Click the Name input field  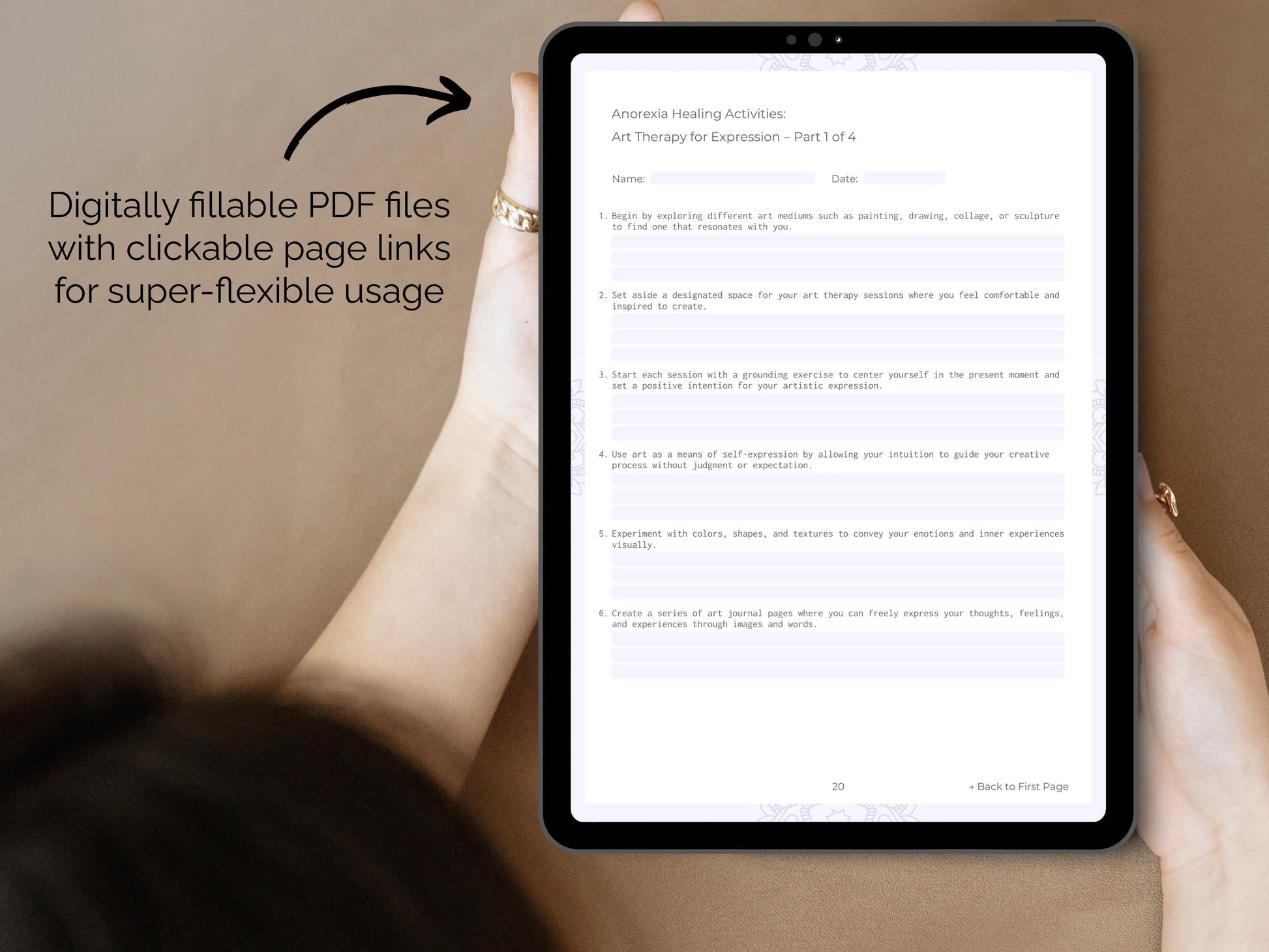click(735, 179)
